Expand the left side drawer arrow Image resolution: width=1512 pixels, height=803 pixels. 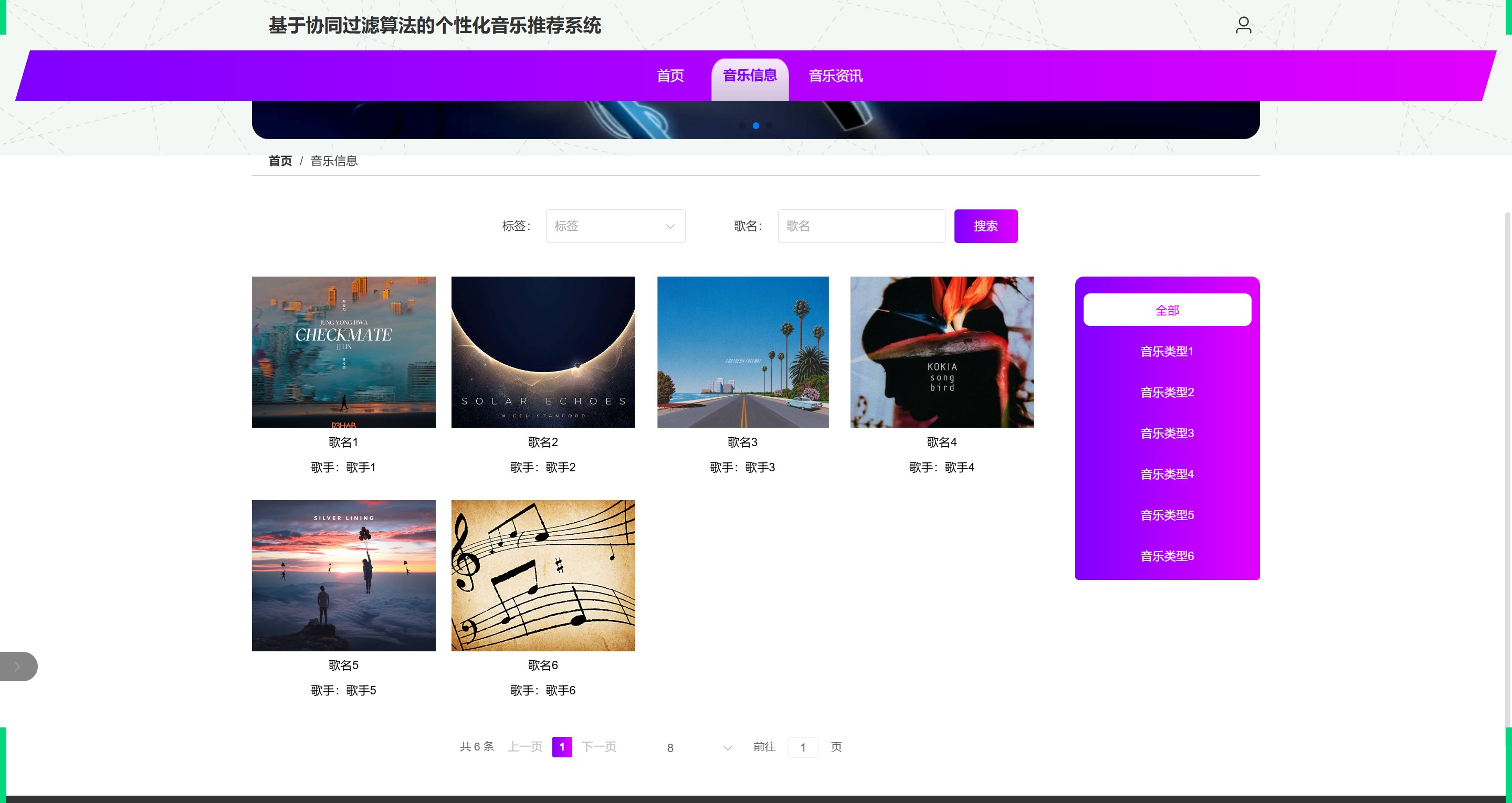pos(18,666)
